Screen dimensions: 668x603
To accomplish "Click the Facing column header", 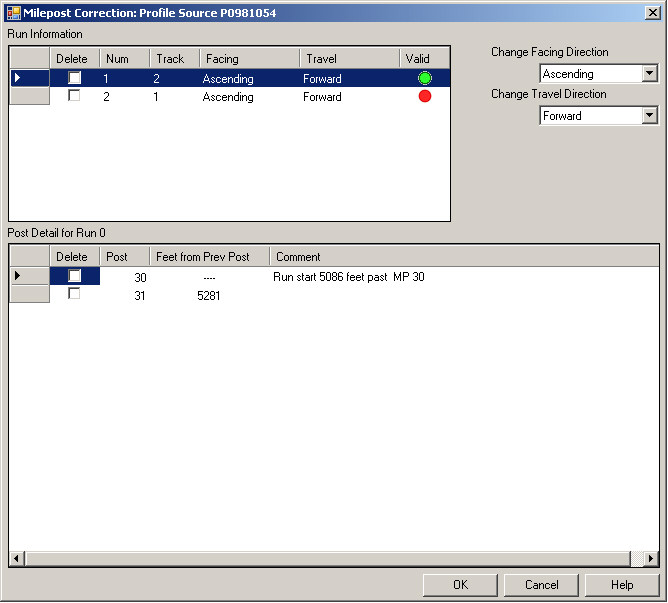I will pos(248,59).
